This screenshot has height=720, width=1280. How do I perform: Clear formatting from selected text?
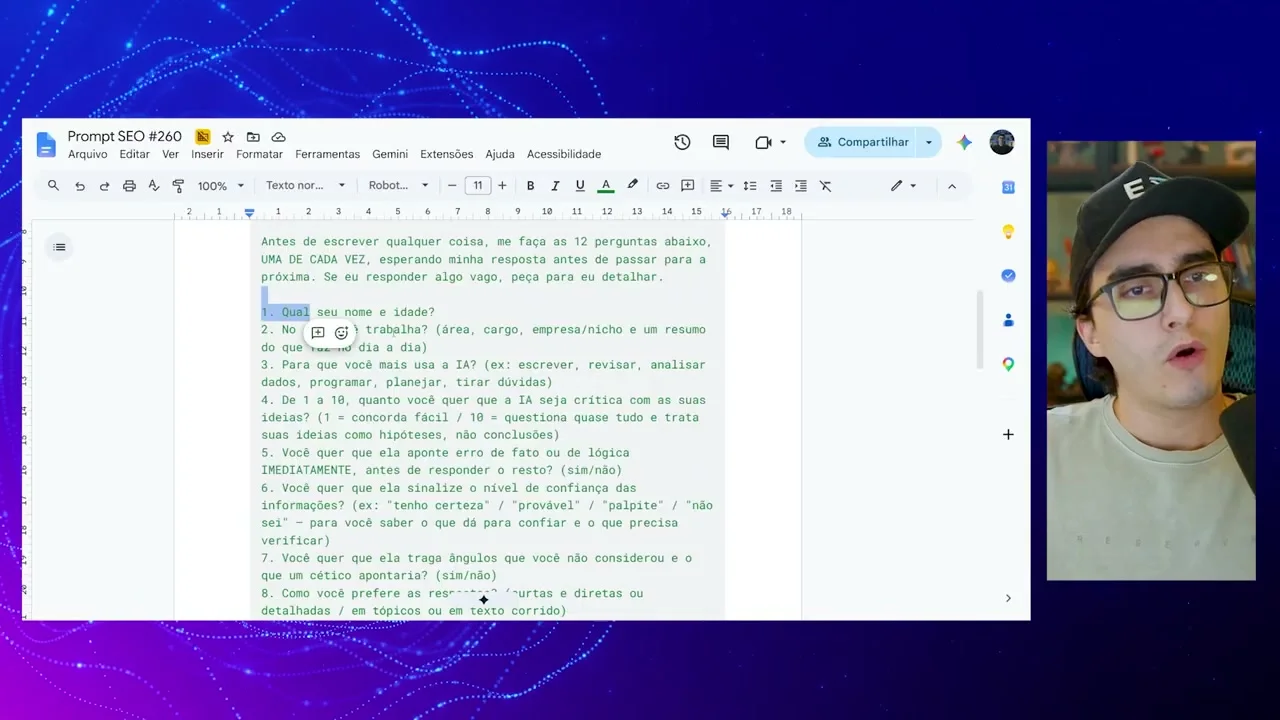[826, 186]
